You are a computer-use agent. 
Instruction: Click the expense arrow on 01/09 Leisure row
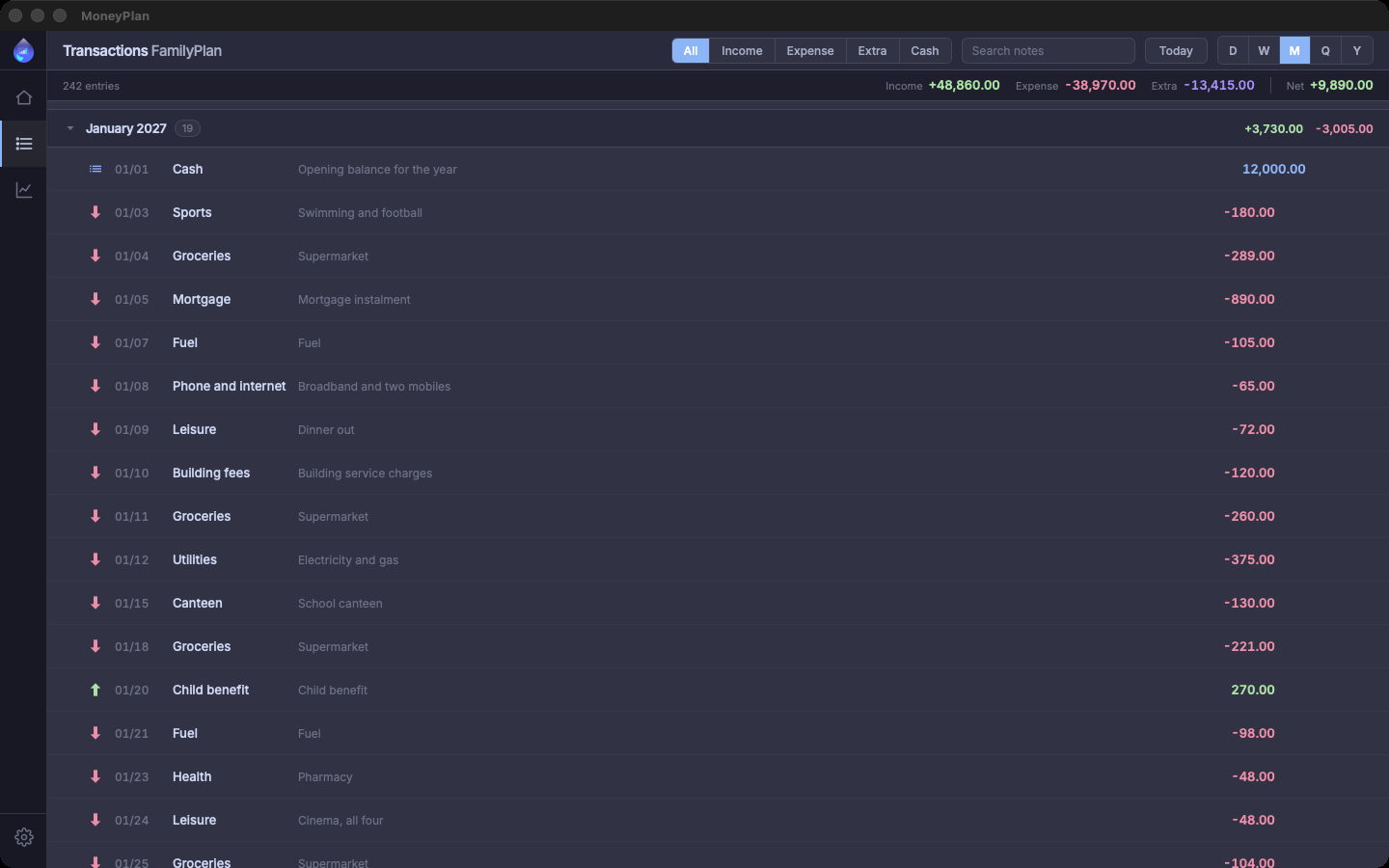click(95, 429)
